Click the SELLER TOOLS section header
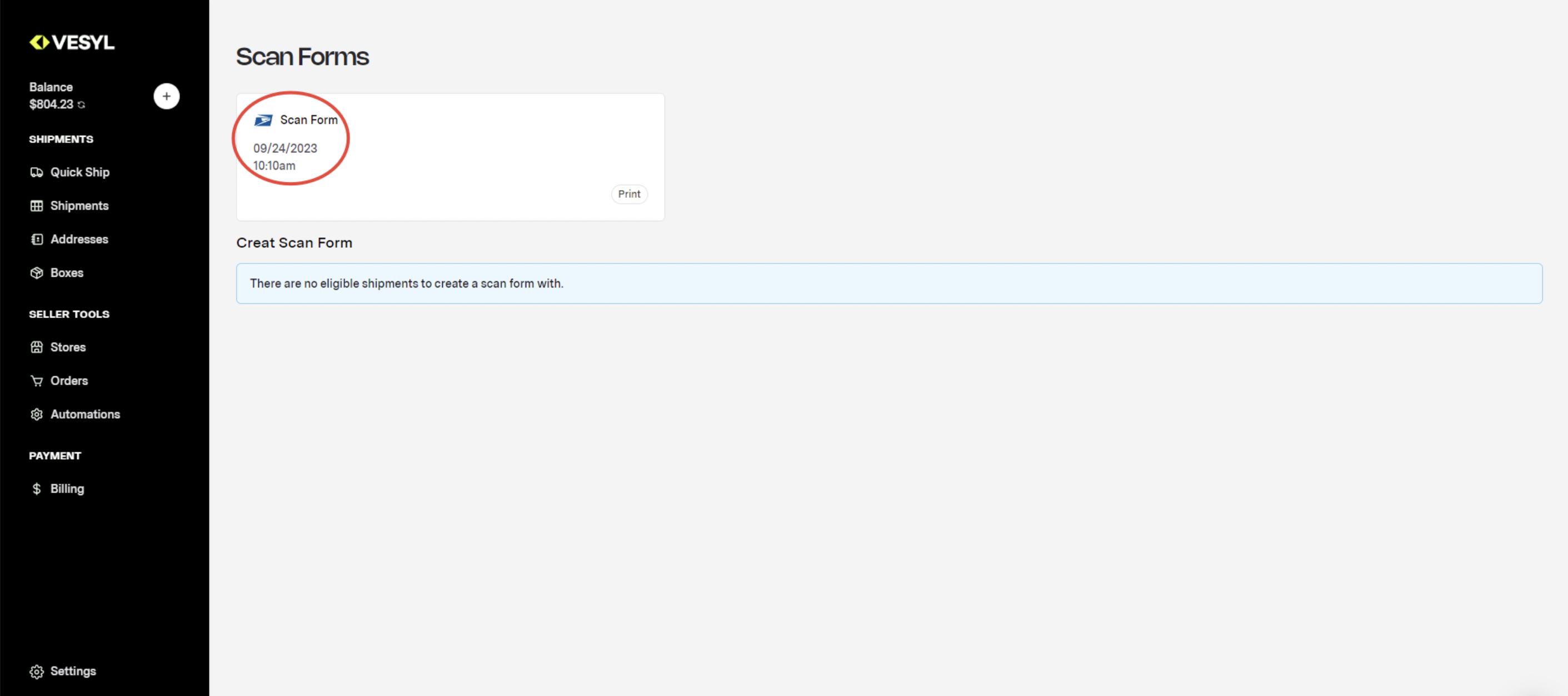1568x696 pixels. [69, 314]
